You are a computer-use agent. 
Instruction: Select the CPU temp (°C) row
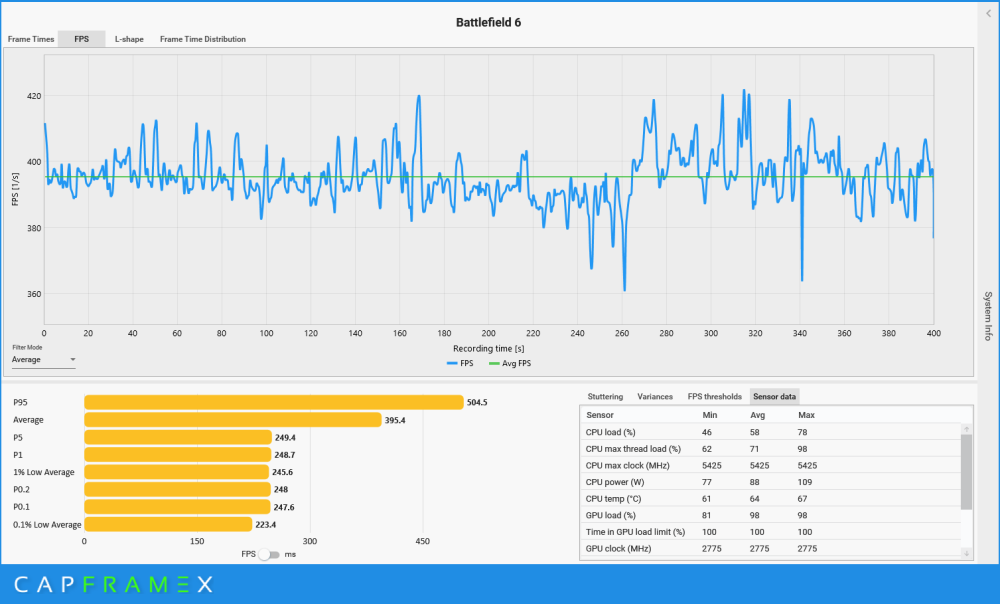770,499
